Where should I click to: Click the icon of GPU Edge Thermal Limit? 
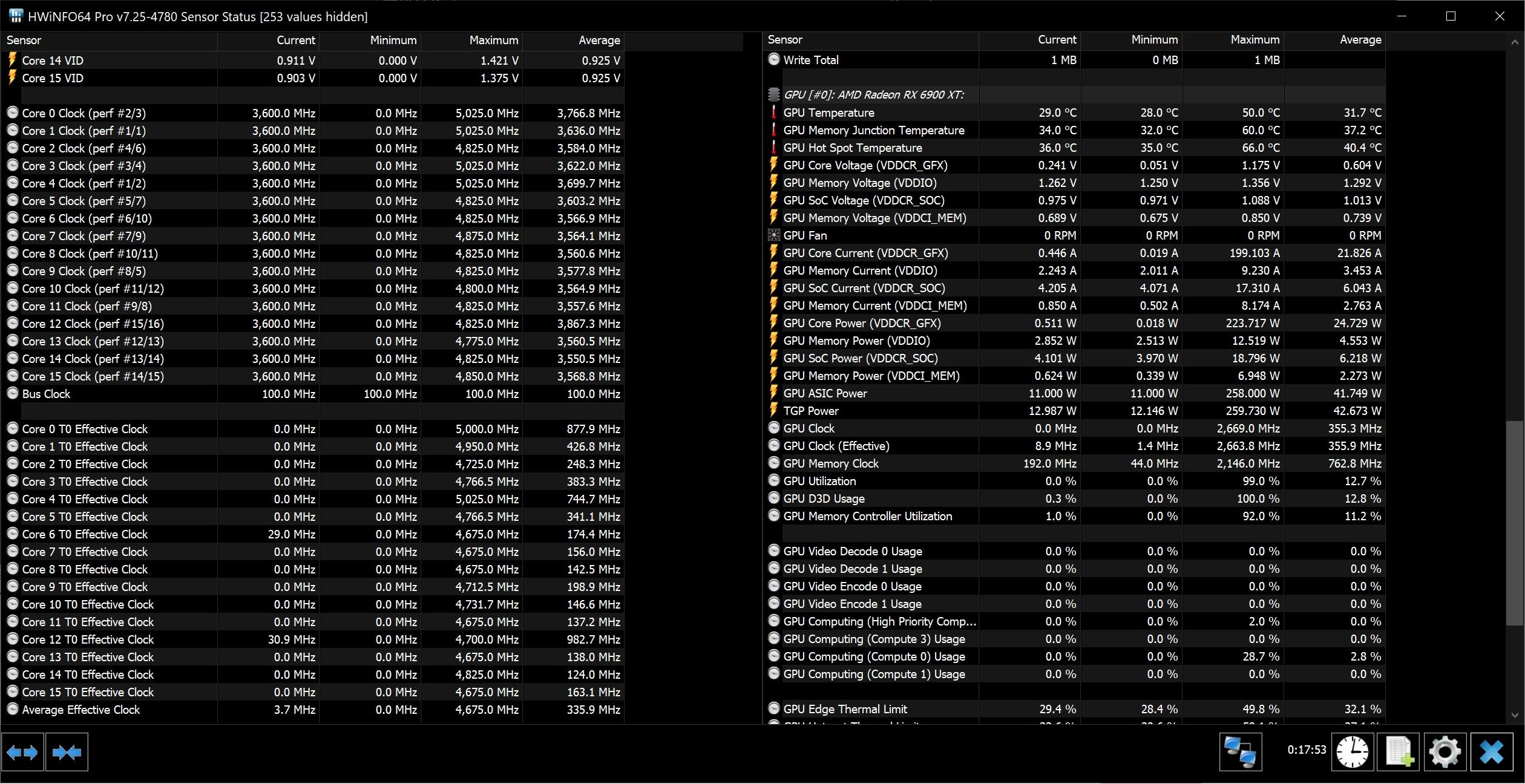click(773, 708)
